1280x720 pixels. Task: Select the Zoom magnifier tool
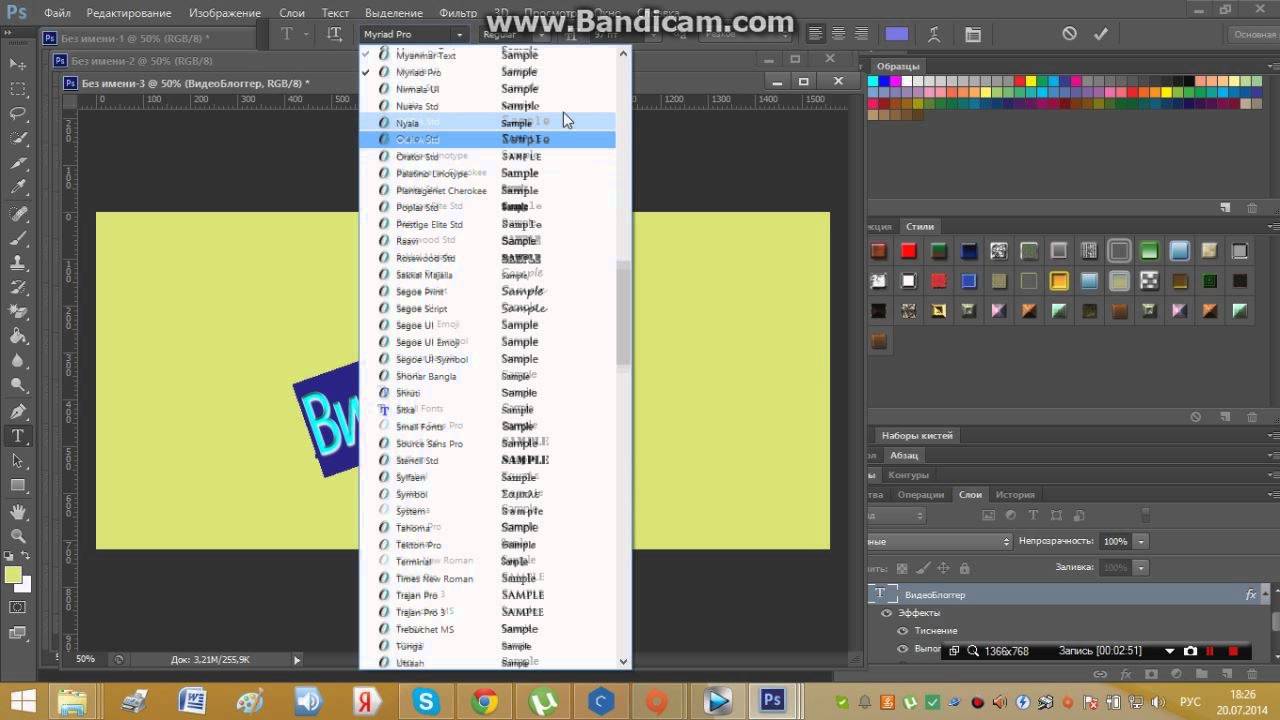click(x=18, y=537)
